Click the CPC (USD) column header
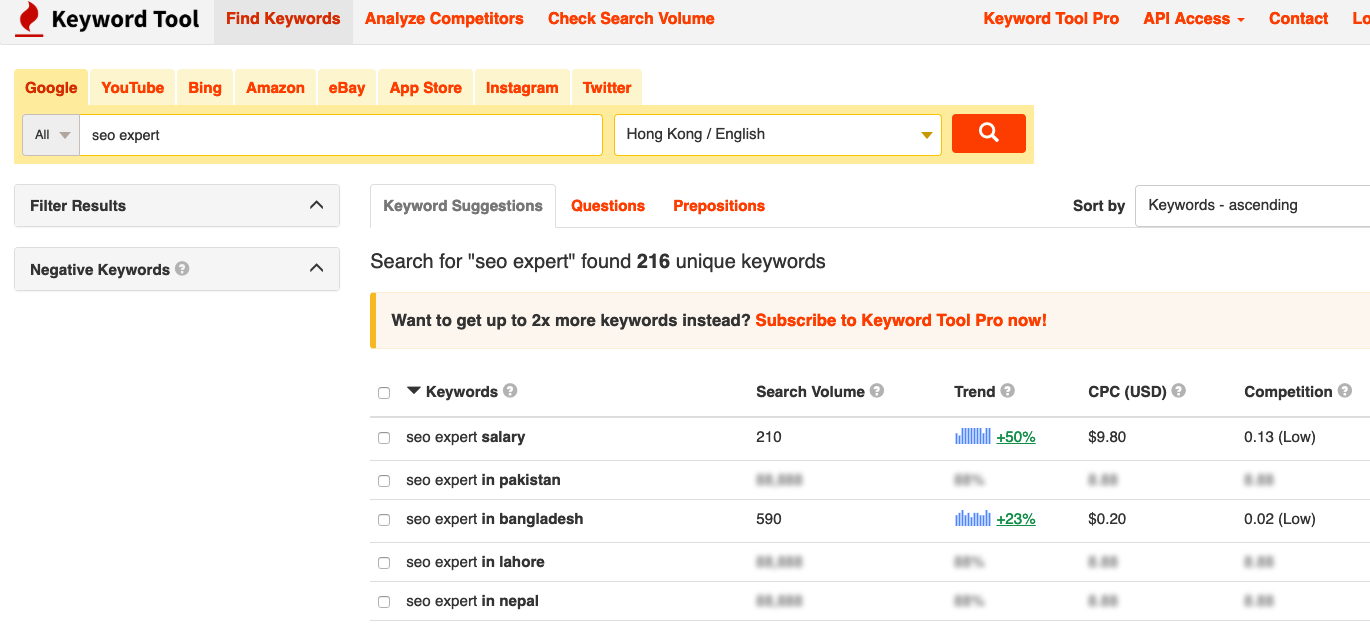Image resolution: width=1370 pixels, height=626 pixels. (1127, 392)
